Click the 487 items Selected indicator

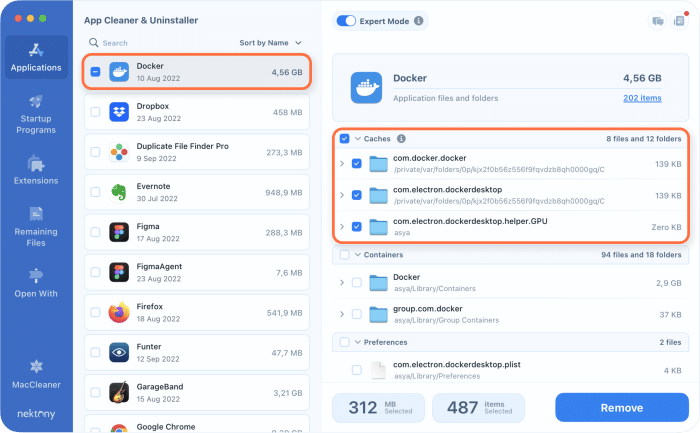pos(479,407)
